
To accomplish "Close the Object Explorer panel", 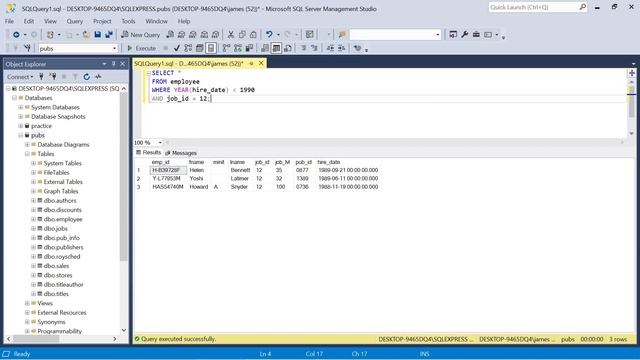I will click(122, 64).
